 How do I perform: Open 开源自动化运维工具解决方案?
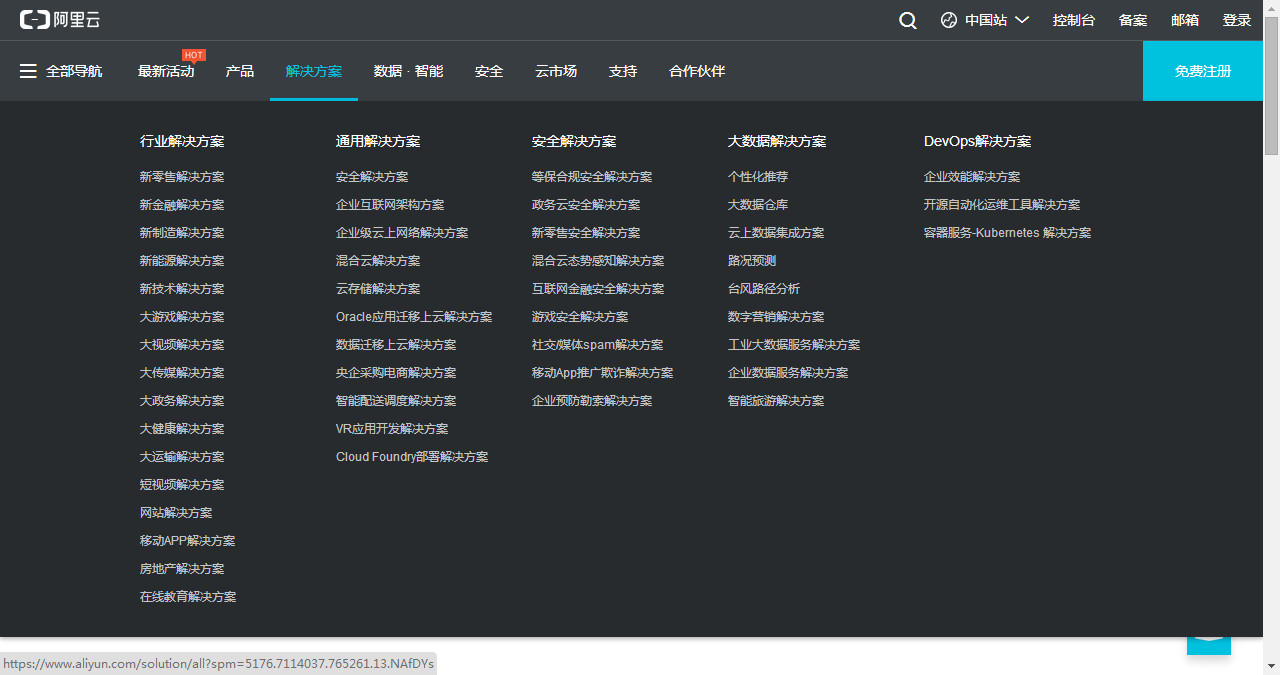coord(1002,205)
